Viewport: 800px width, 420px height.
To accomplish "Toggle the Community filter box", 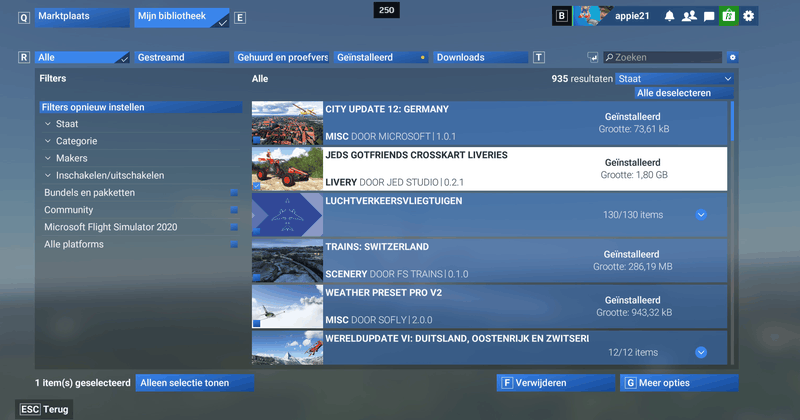I will click(x=234, y=210).
